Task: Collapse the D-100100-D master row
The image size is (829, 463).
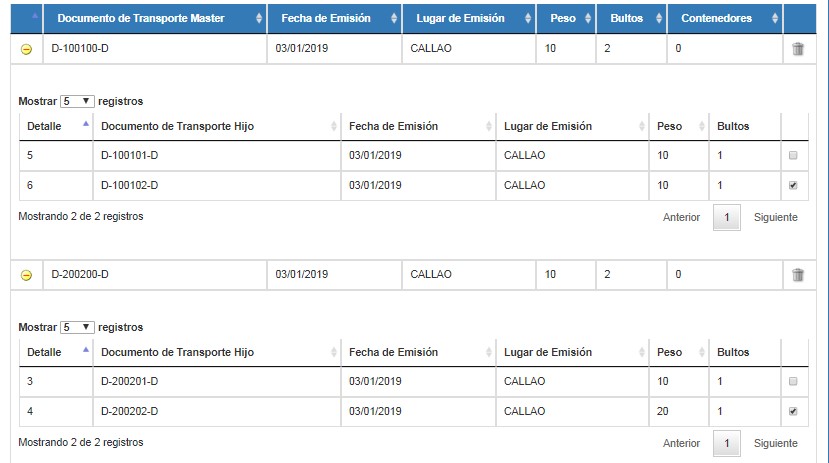Action: coord(26,49)
